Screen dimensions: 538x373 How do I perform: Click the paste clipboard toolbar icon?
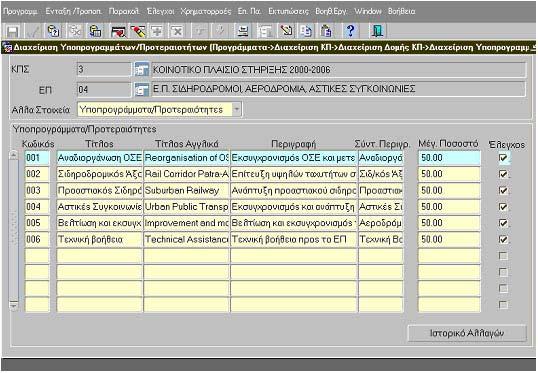point(326,32)
